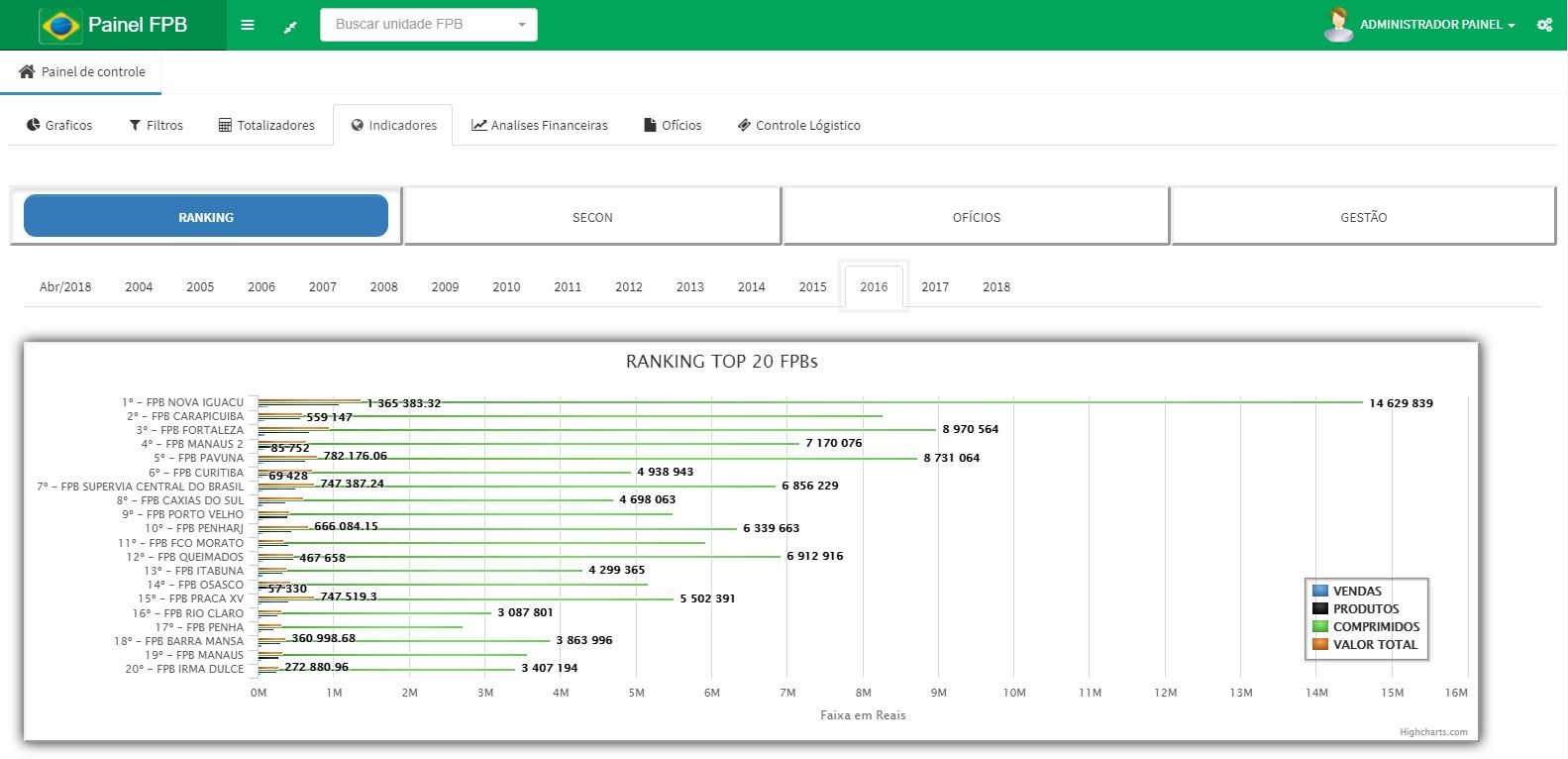Click the file icon beside Ofícios
The height and width of the screenshot is (759, 1568).
click(x=650, y=125)
